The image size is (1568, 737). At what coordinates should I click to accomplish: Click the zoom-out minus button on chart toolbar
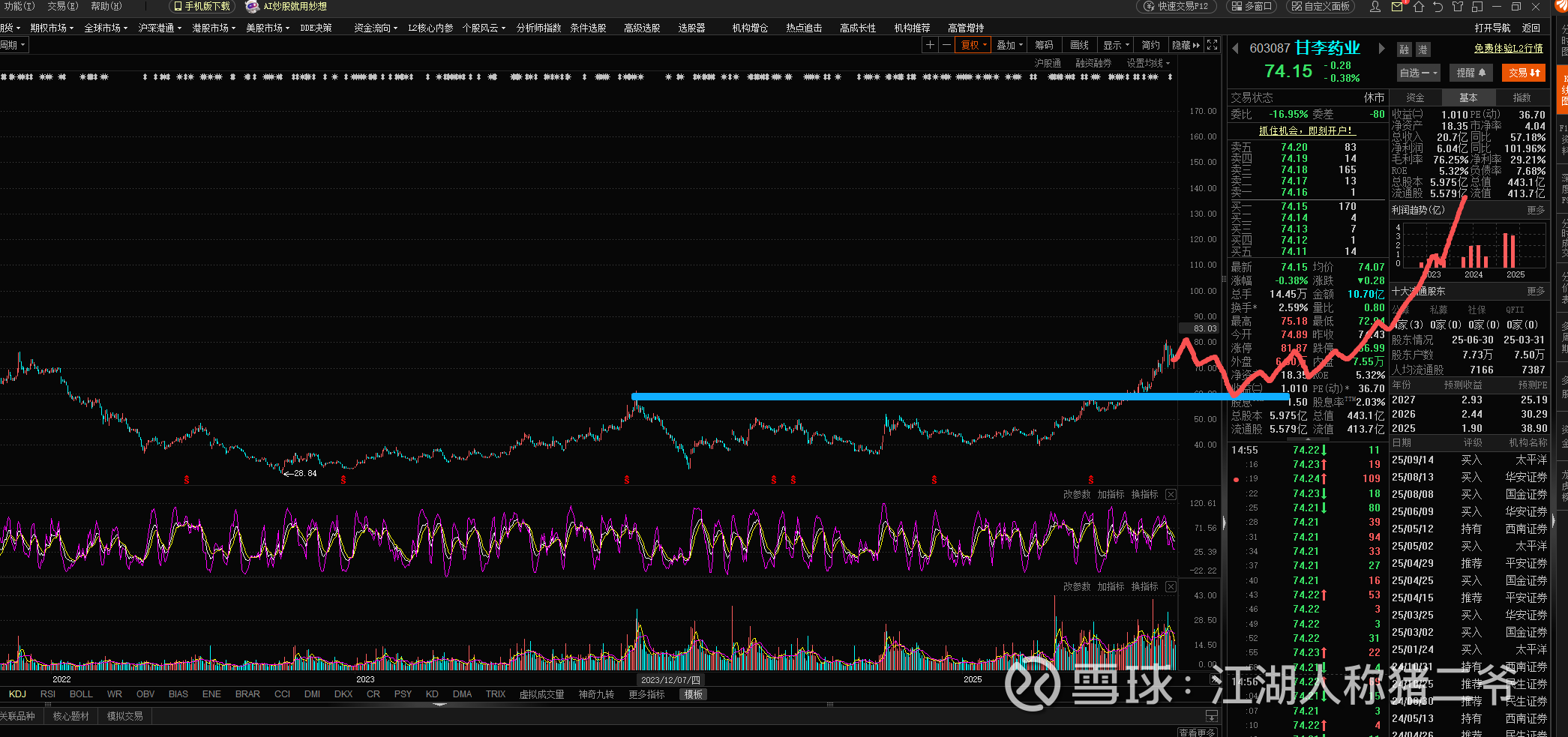tap(946, 45)
